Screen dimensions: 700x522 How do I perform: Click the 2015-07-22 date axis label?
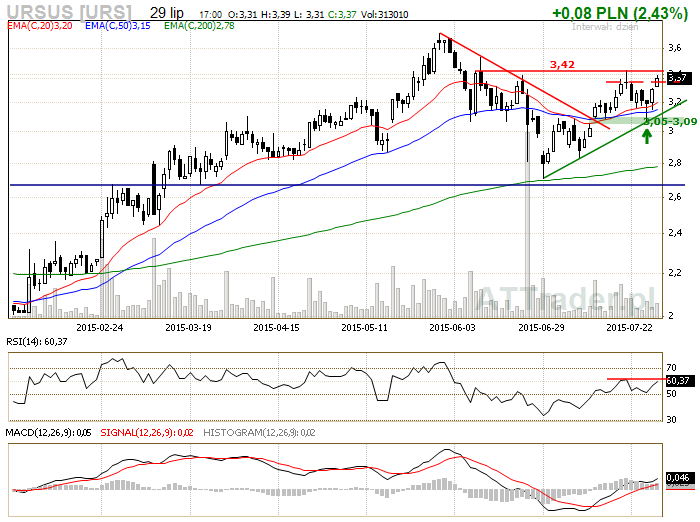point(629,328)
